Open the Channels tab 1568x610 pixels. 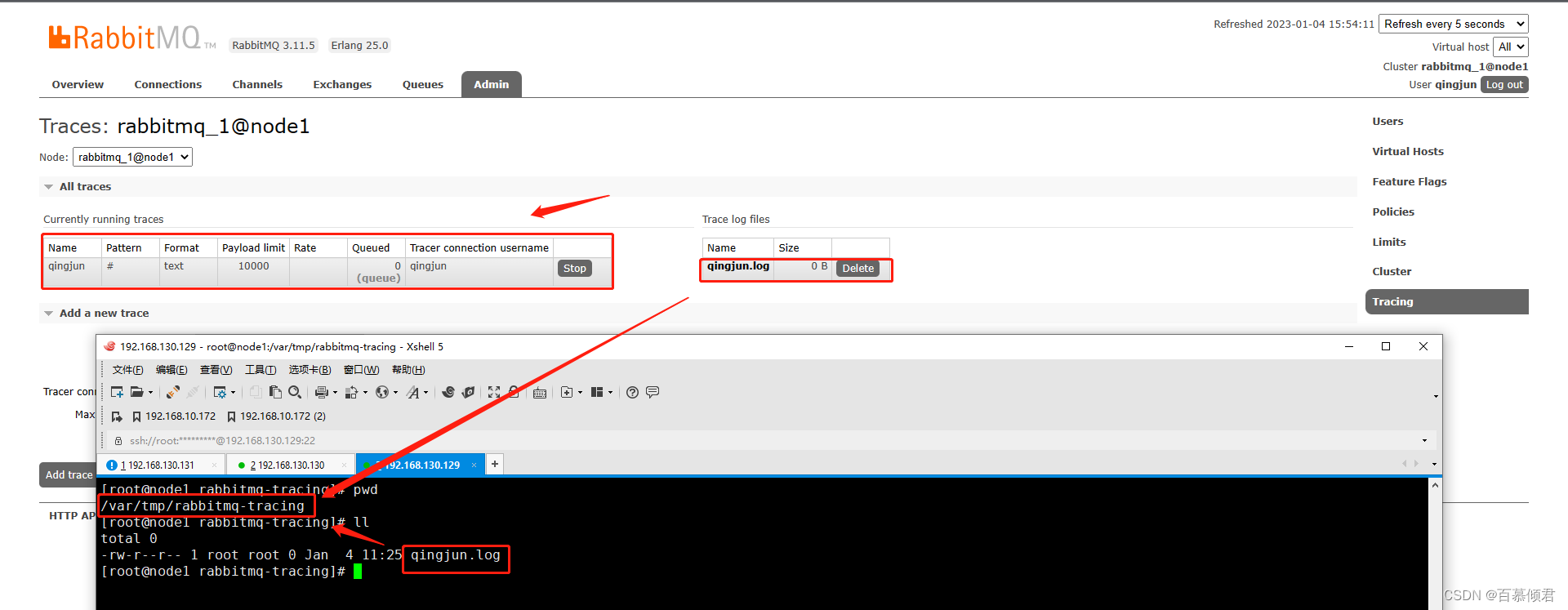pos(257,84)
